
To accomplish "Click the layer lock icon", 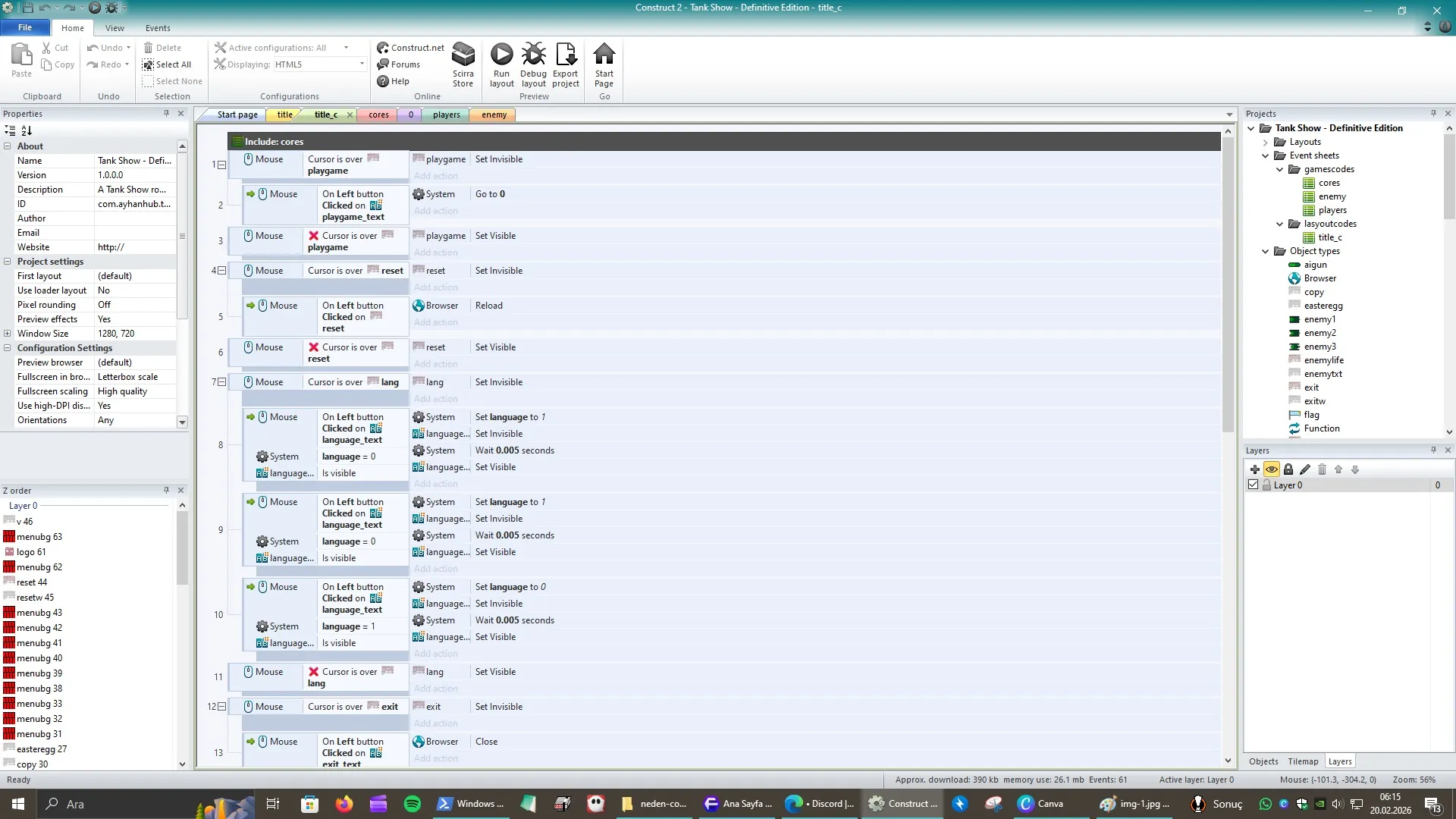I will pyautogui.click(x=1288, y=469).
